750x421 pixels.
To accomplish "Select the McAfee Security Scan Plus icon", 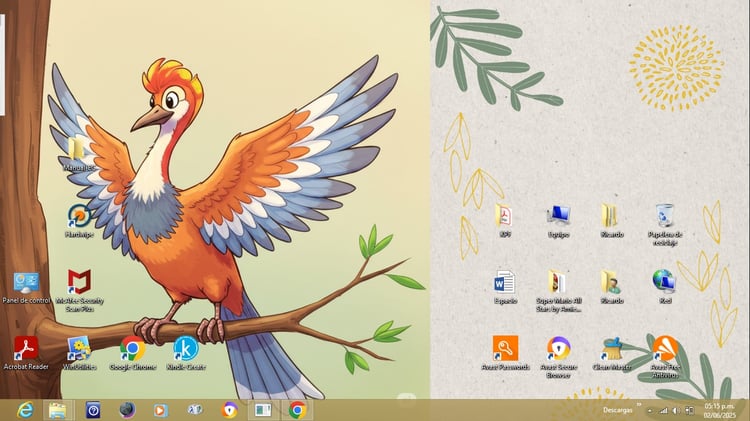I will (x=79, y=290).
